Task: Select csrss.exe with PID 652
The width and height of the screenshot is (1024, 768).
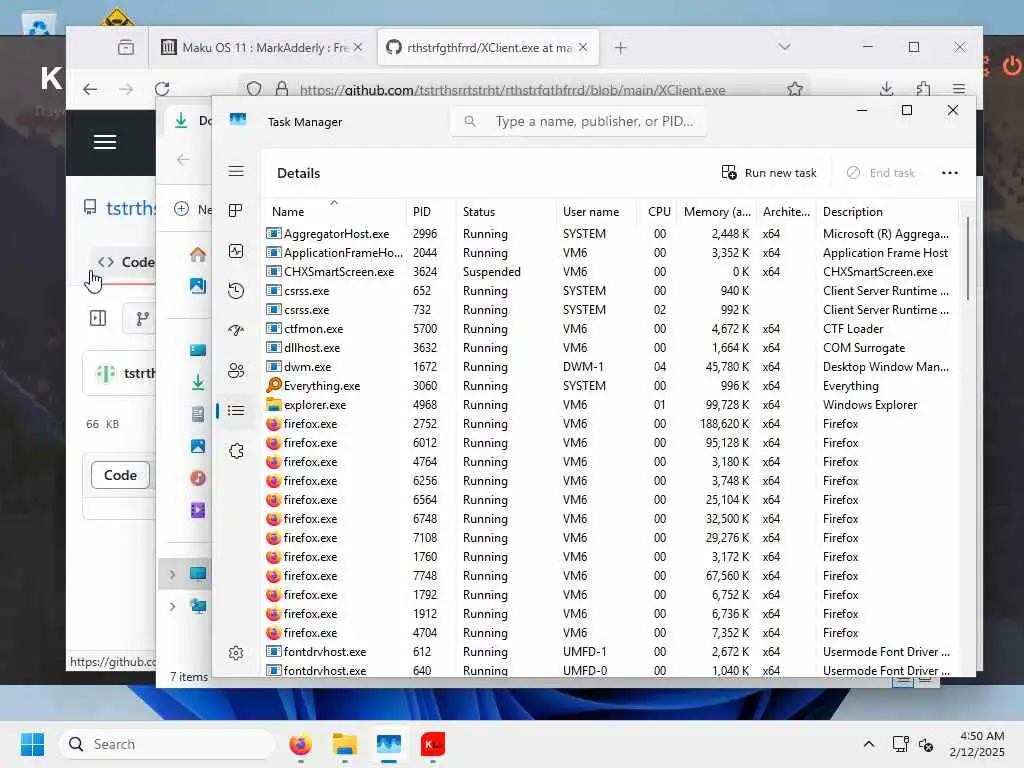Action: [x=611, y=291]
